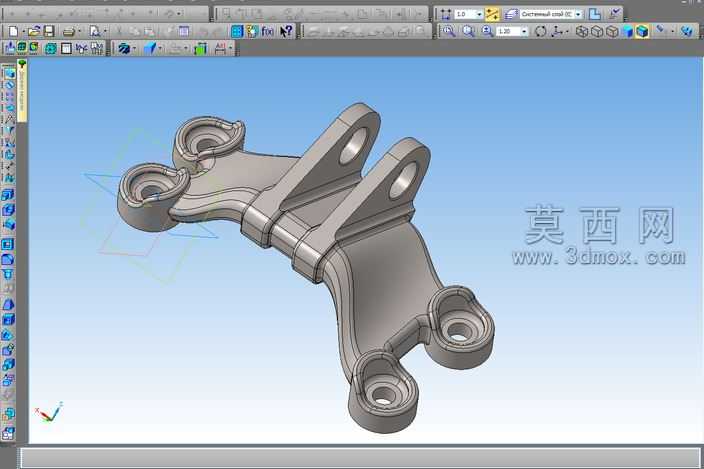
Task: Open view orientation axes tool
Action: (557, 31)
